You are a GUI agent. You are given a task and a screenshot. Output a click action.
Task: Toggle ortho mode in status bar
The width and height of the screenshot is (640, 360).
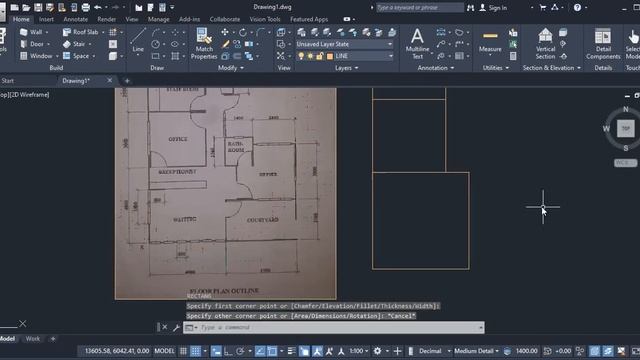coord(228,351)
